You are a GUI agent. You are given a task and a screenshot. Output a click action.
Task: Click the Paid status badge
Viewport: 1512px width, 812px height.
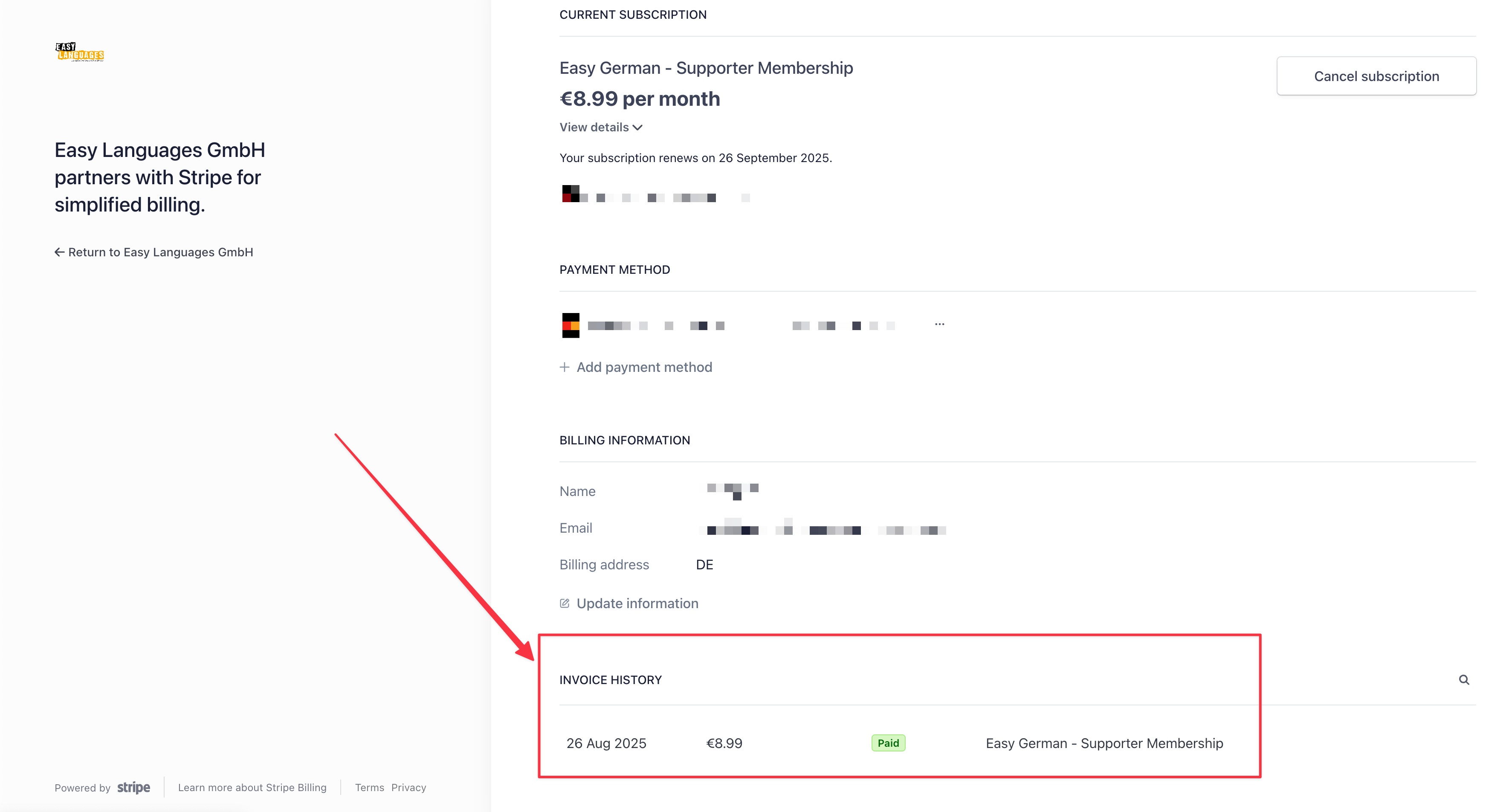(888, 743)
